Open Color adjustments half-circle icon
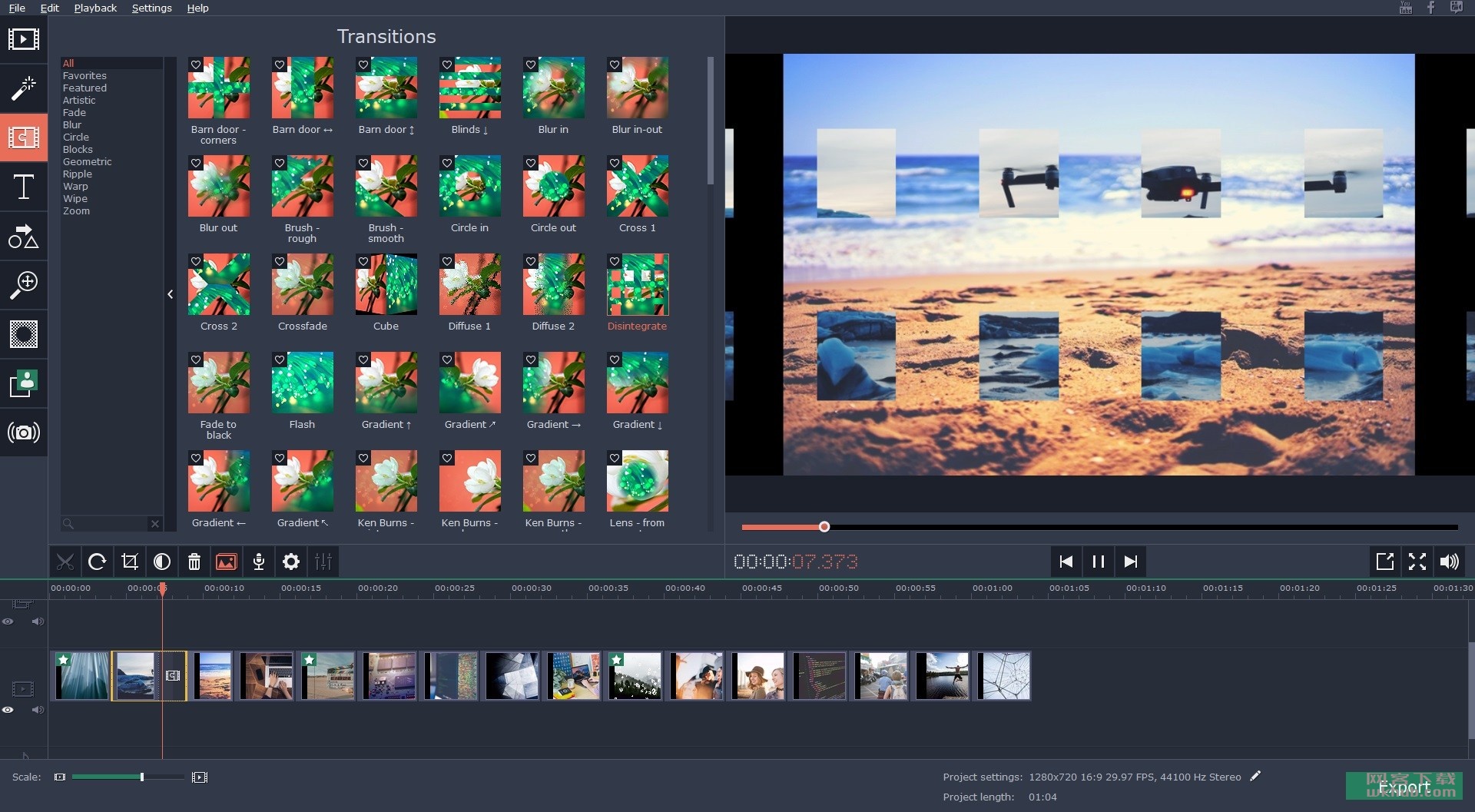Image resolution: width=1475 pixels, height=812 pixels. (x=162, y=562)
